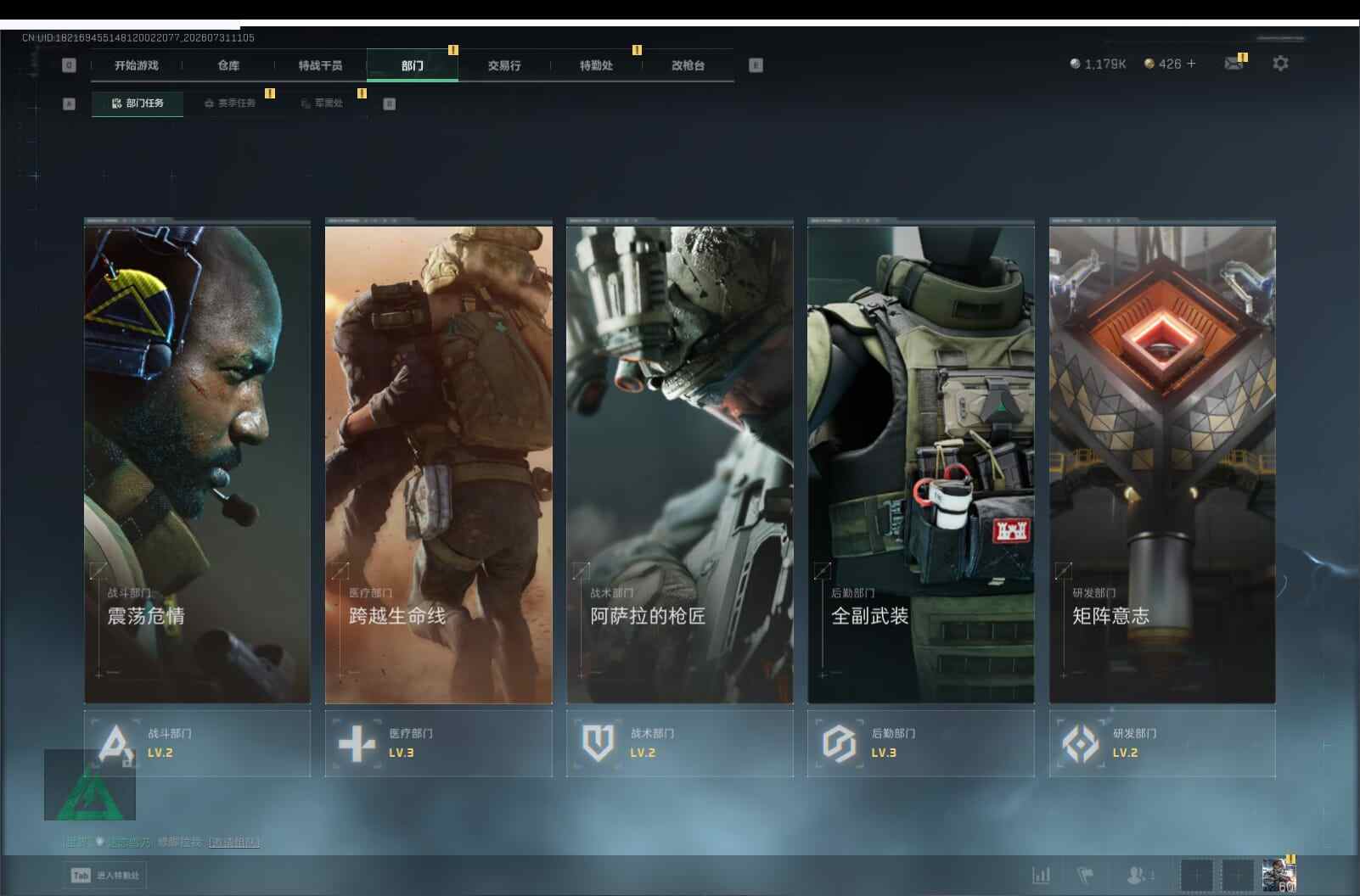The height and width of the screenshot is (896, 1360).
Task: Switch to the 仓库 tab
Action: click(x=228, y=65)
